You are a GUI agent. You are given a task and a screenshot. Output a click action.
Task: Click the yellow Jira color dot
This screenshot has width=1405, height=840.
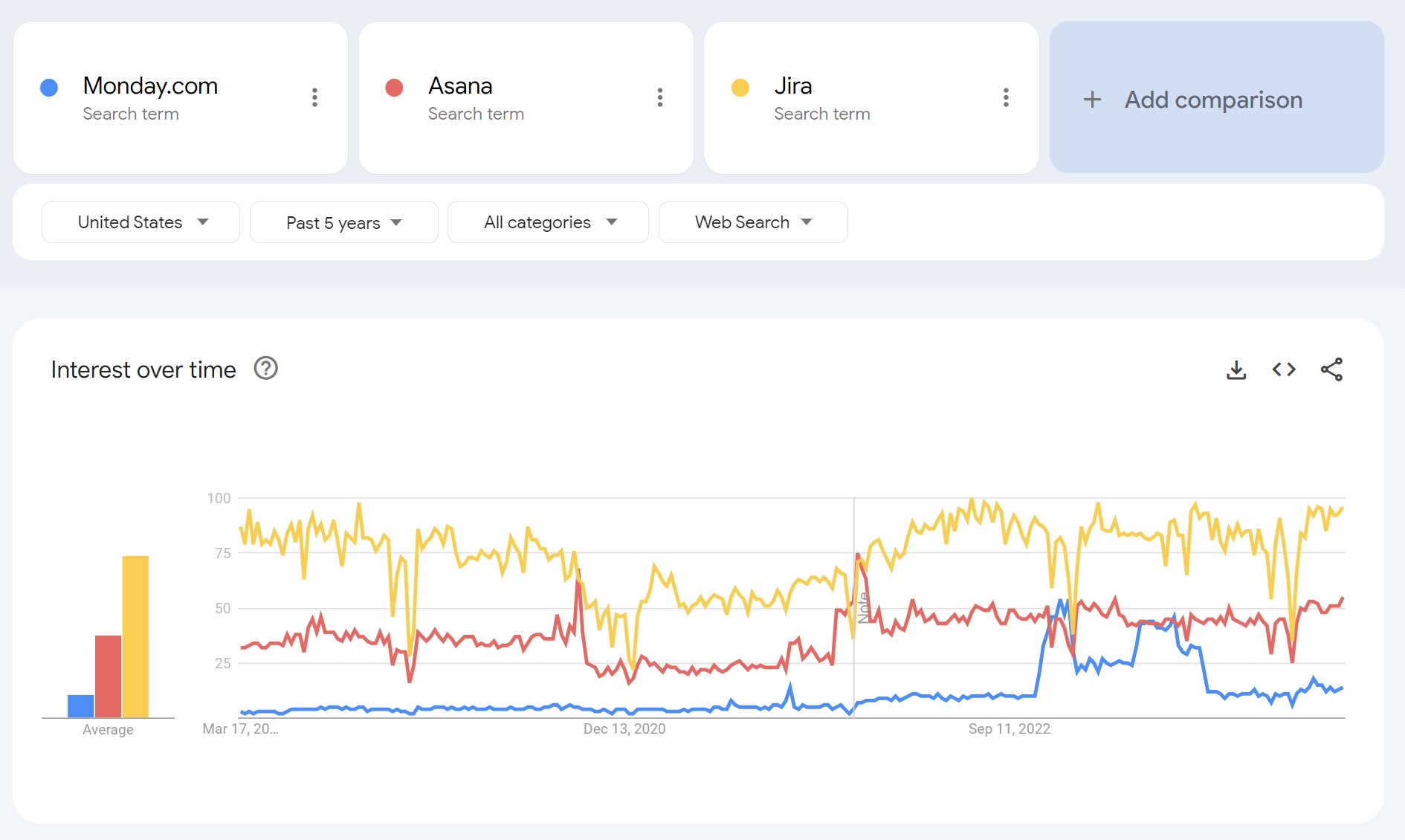point(740,88)
